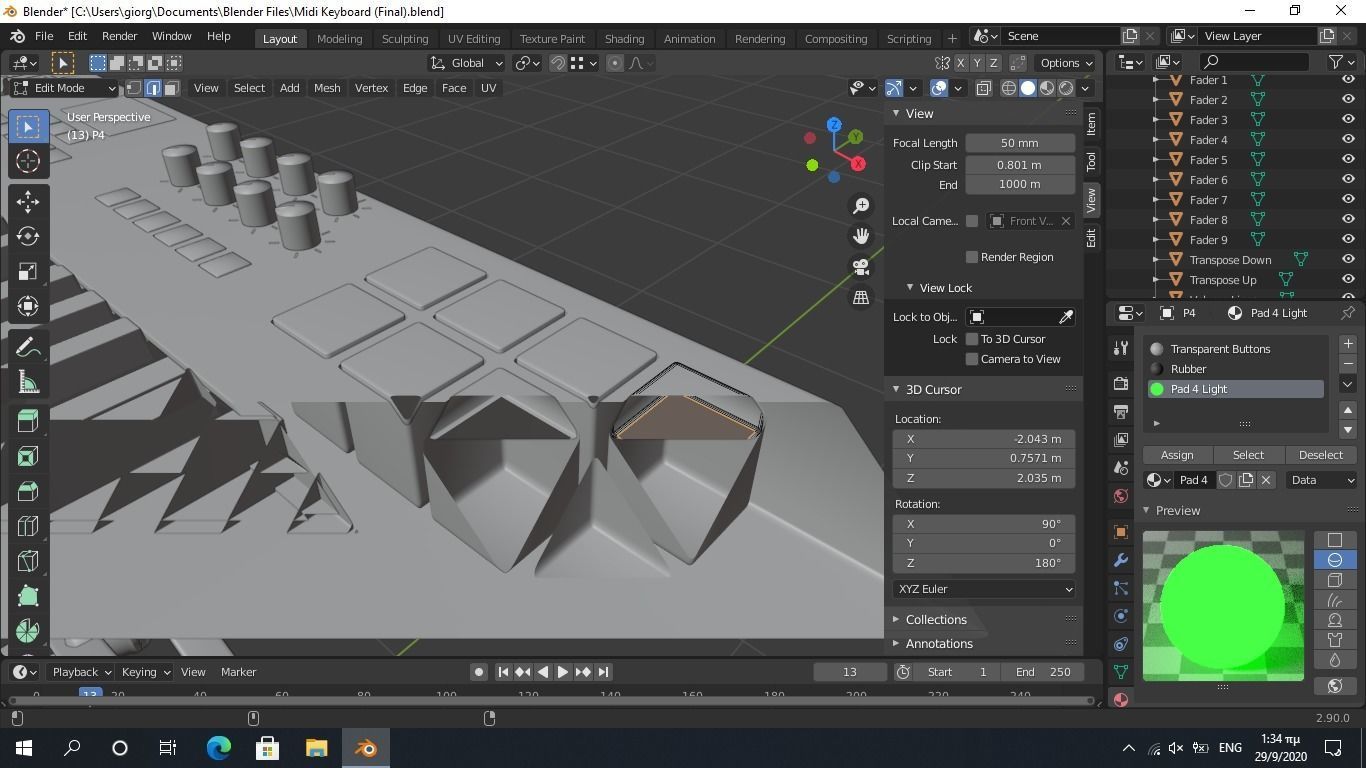Open the Options dropdown in viewport header

pyautogui.click(x=1065, y=63)
